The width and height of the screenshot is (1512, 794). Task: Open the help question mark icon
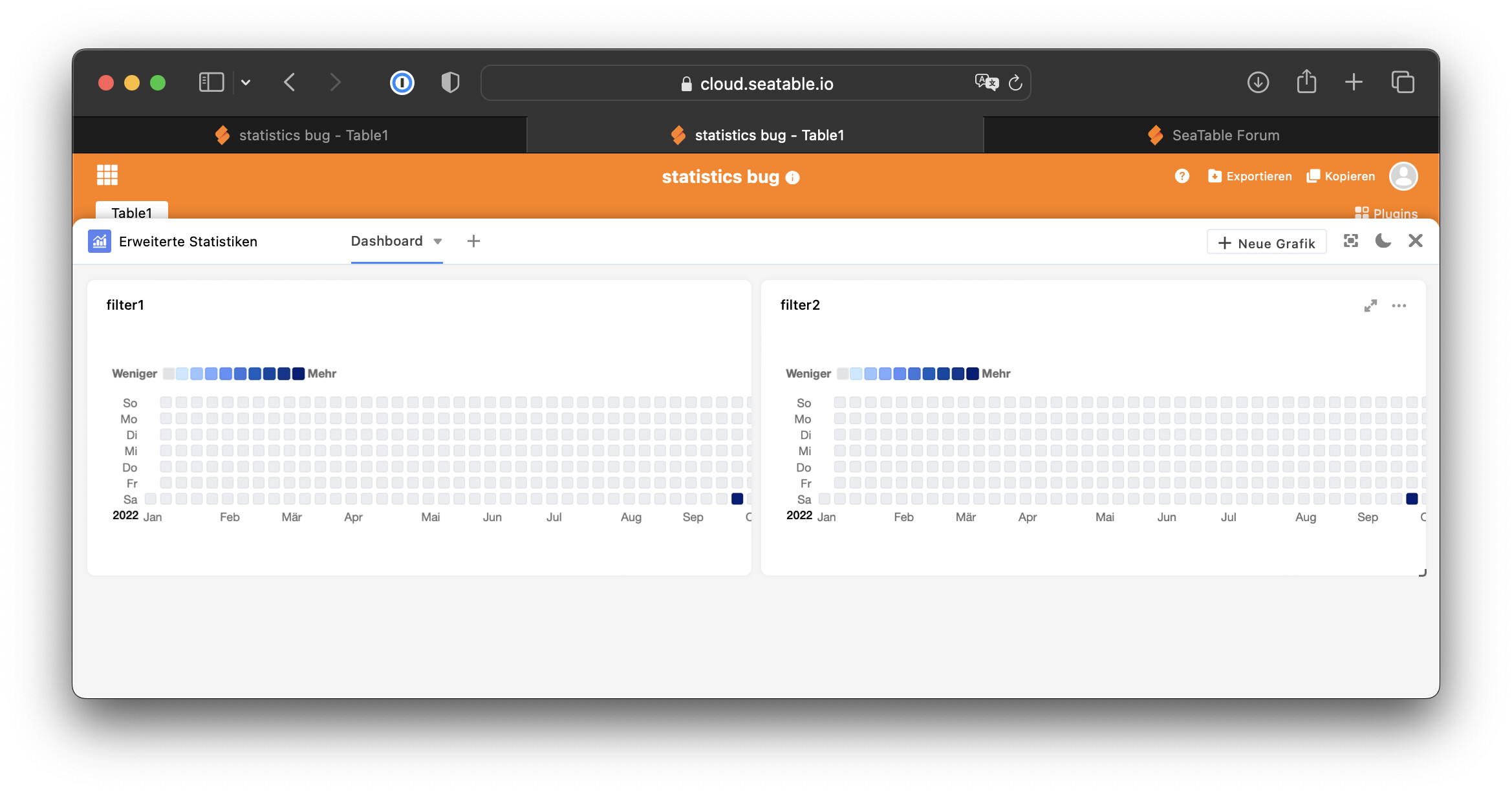pos(1182,176)
